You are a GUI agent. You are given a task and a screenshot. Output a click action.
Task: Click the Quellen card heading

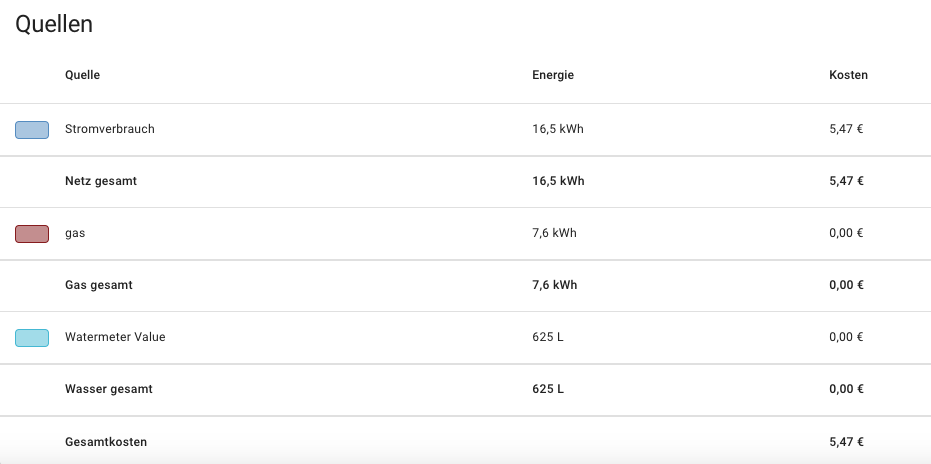tap(54, 25)
